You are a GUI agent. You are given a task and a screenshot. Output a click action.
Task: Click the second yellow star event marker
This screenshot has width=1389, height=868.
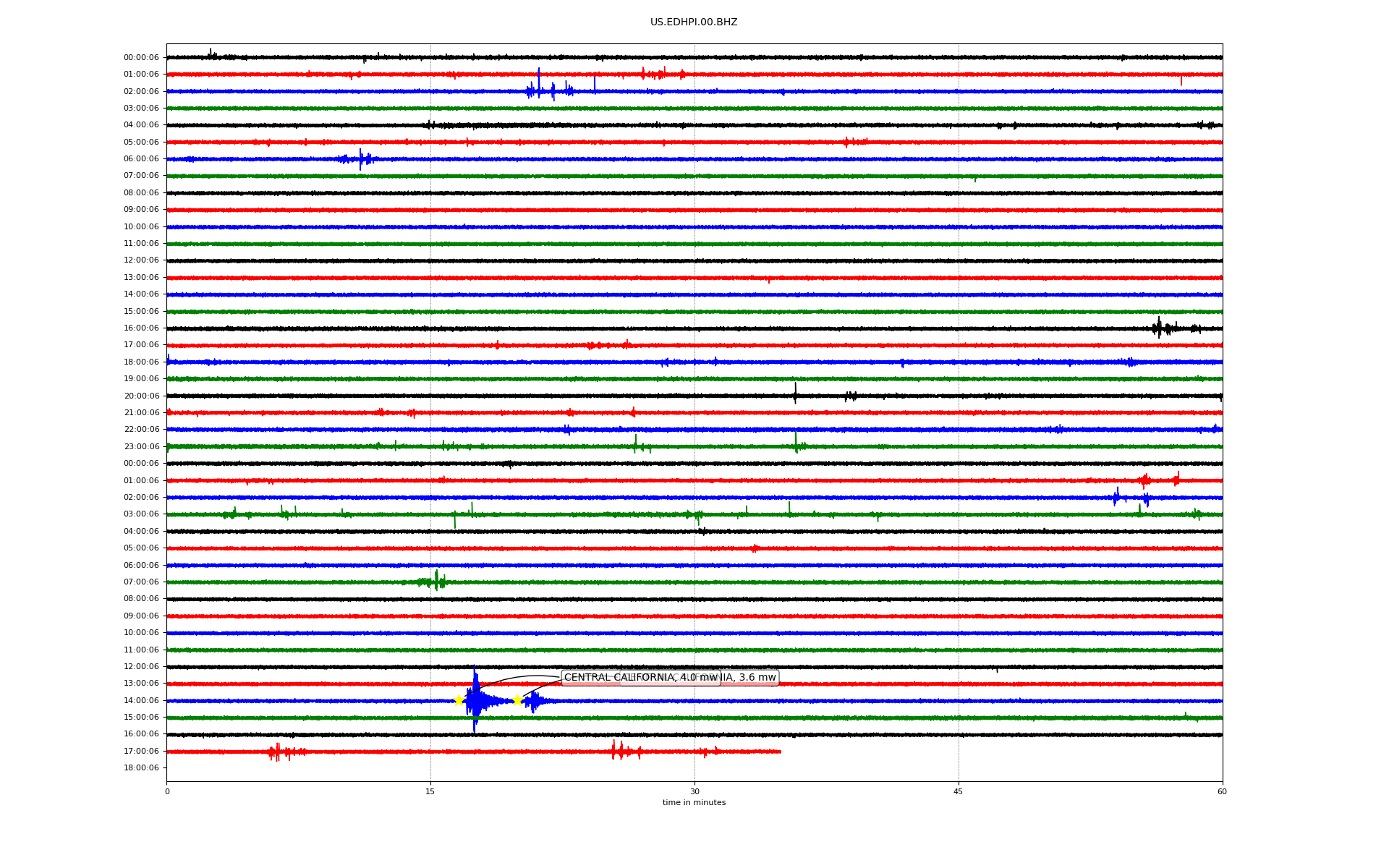coord(517,700)
